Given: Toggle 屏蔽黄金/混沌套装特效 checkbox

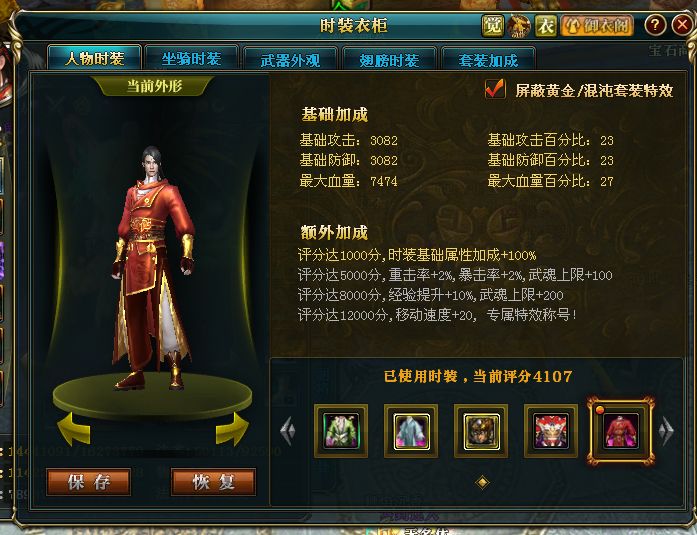Looking at the screenshot, I should coord(495,89).
